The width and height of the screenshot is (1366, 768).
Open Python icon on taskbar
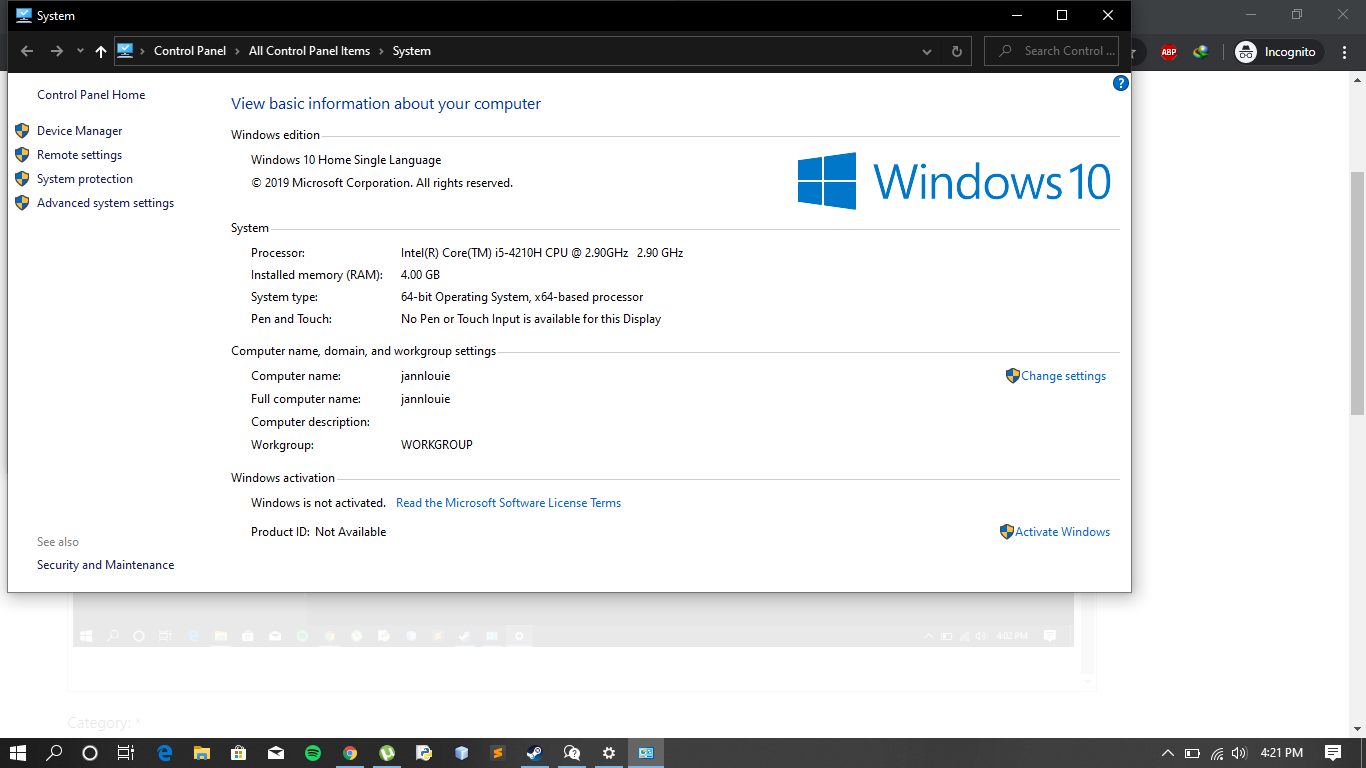click(424, 753)
